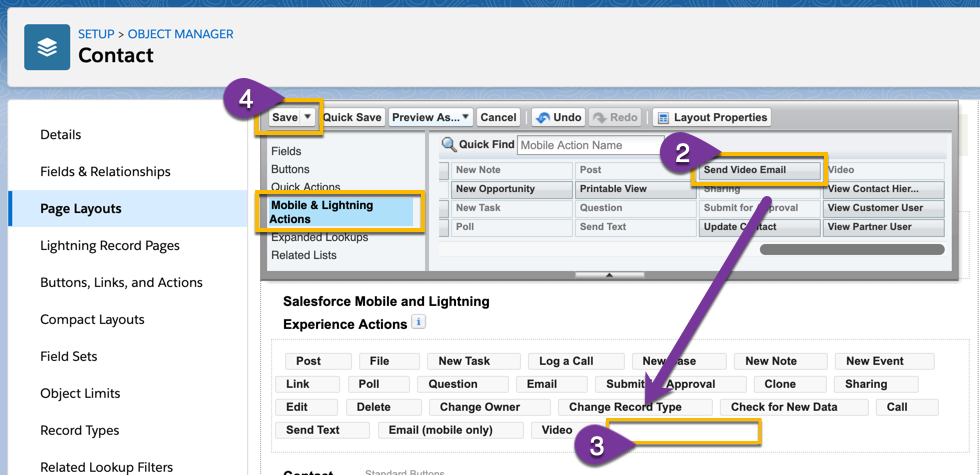Image resolution: width=980 pixels, height=475 pixels.
Task: Select the Post action in the layout
Action: pyautogui.click(x=318, y=361)
